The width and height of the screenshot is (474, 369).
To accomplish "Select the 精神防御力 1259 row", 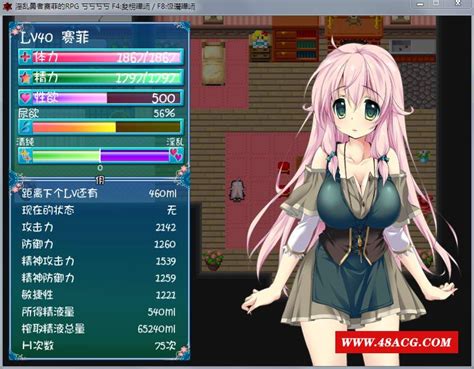I will [99, 278].
